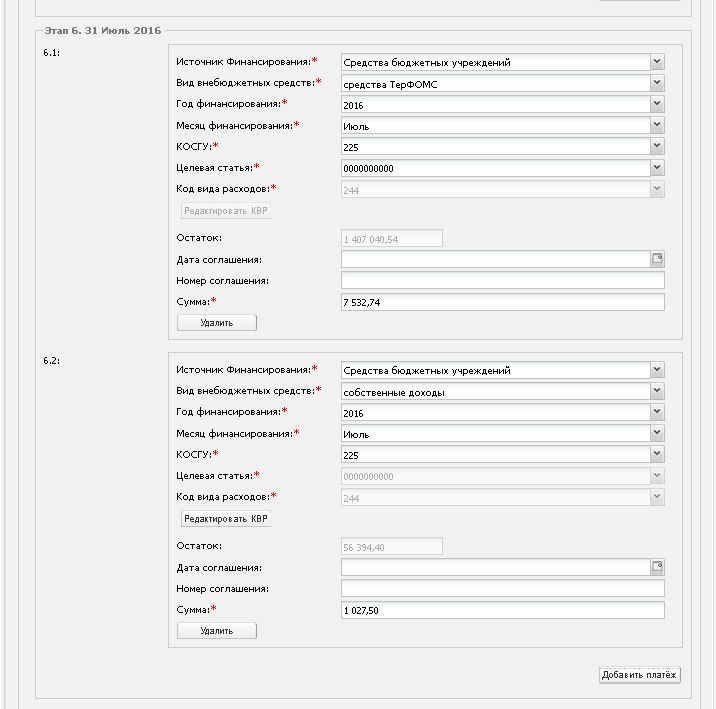Click the Сумма field containing 1 027,50

click(502, 610)
